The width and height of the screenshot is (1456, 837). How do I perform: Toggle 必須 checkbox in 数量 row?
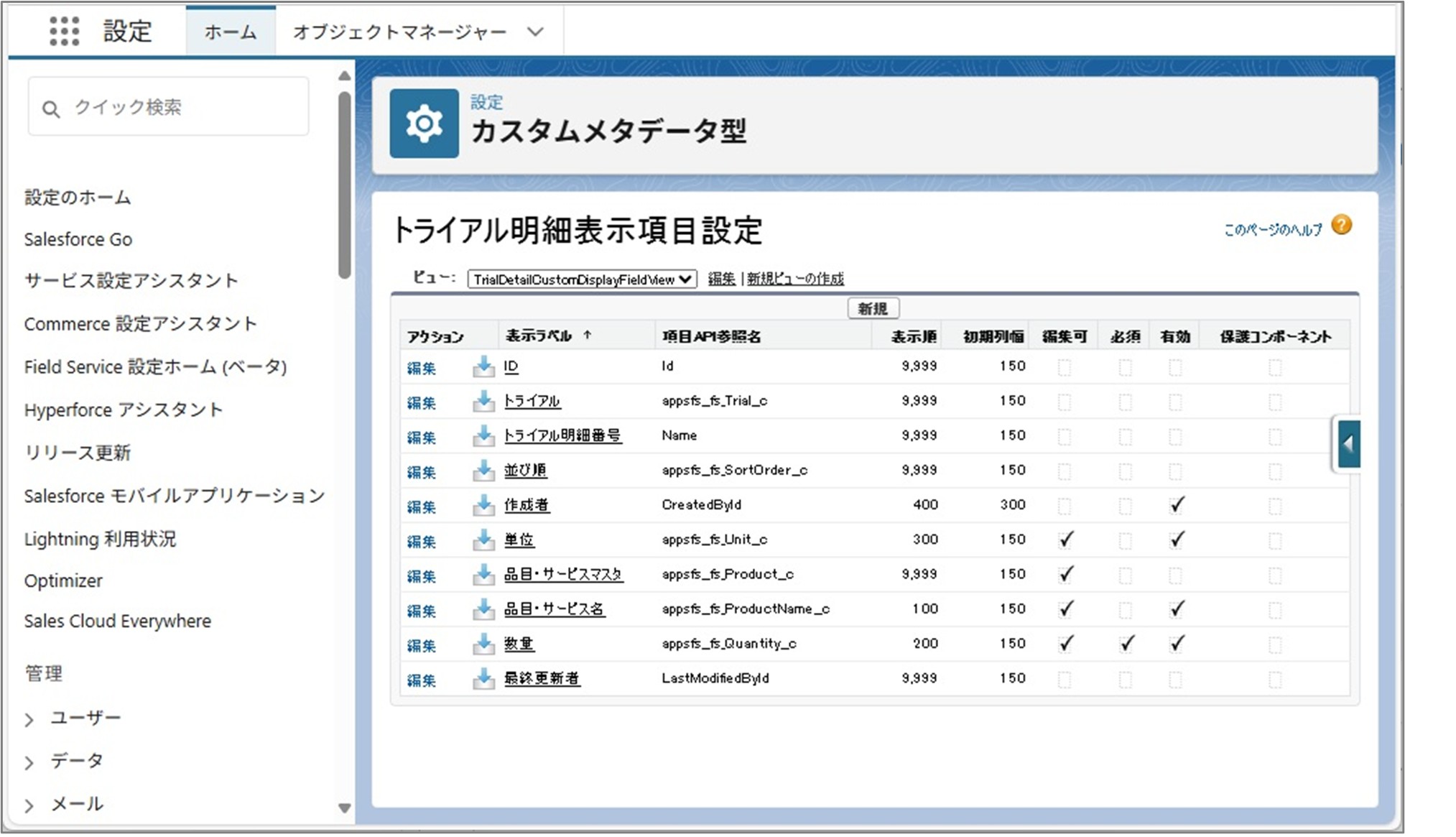click(1126, 644)
